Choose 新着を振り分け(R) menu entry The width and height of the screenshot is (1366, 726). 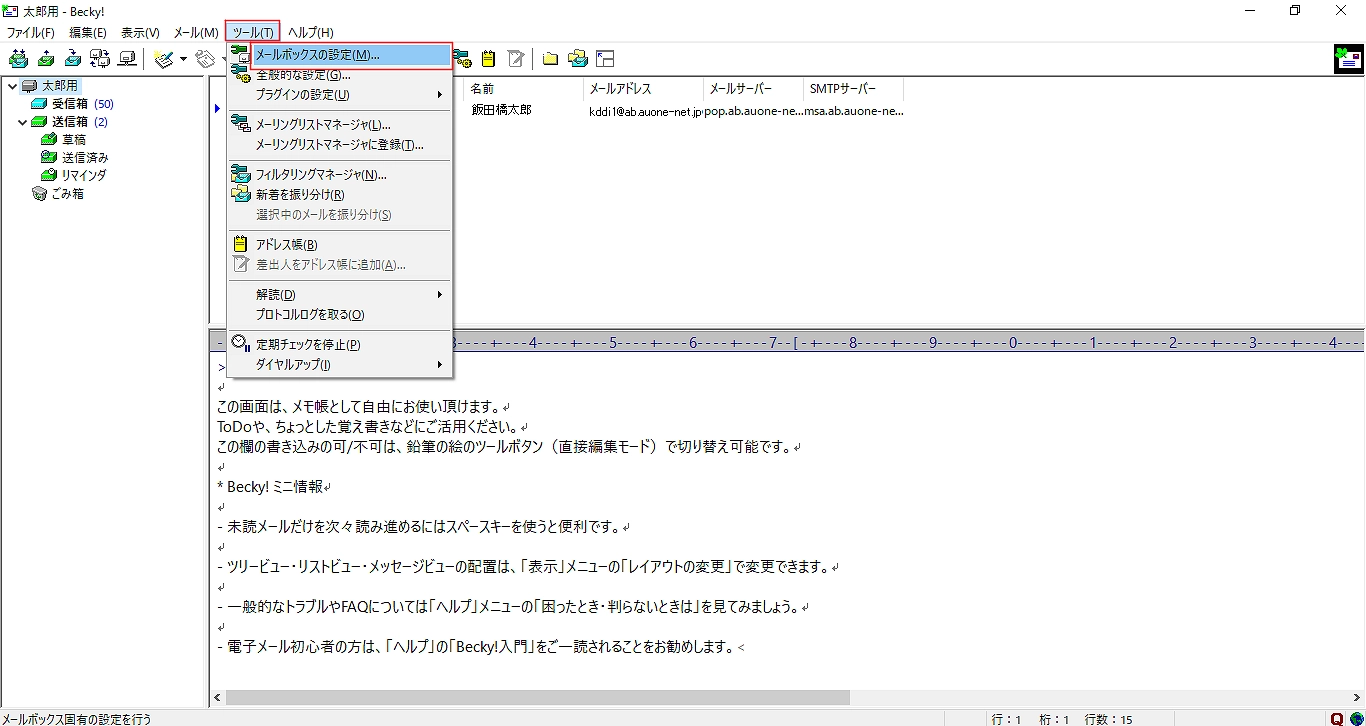pos(340,195)
